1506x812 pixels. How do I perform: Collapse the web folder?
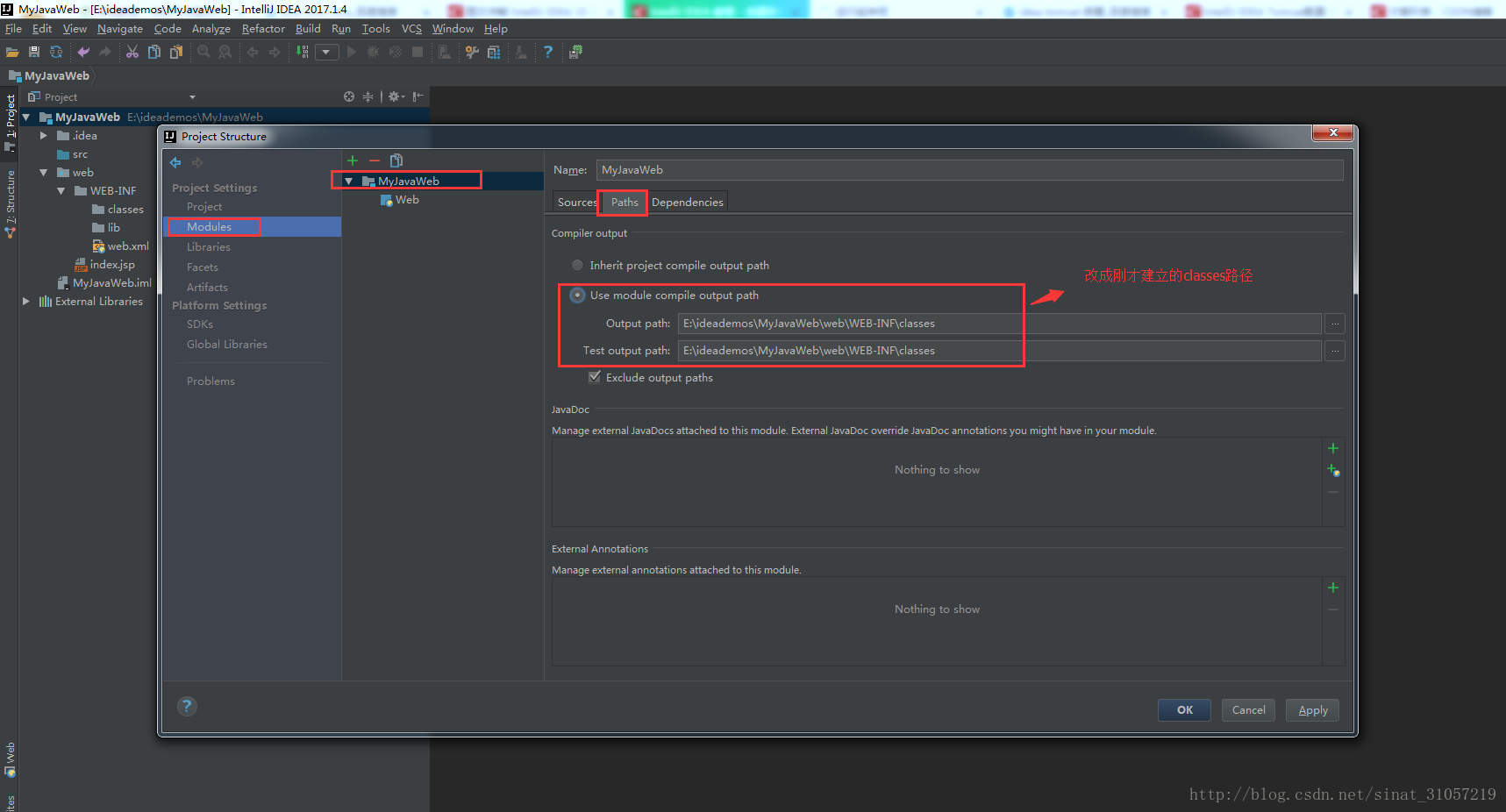click(44, 173)
